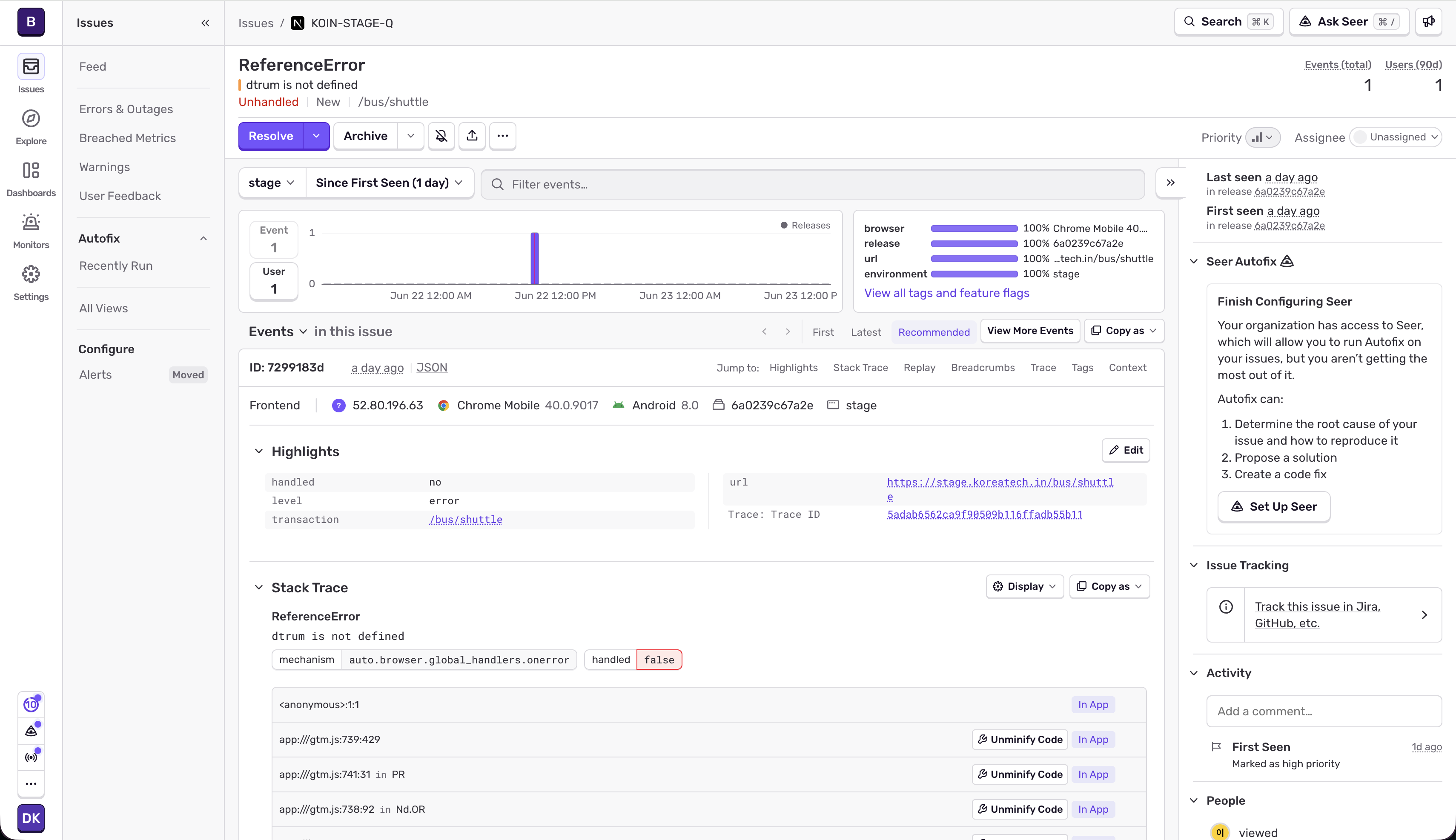Open the Resolve dropdown arrow

(316, 136)
